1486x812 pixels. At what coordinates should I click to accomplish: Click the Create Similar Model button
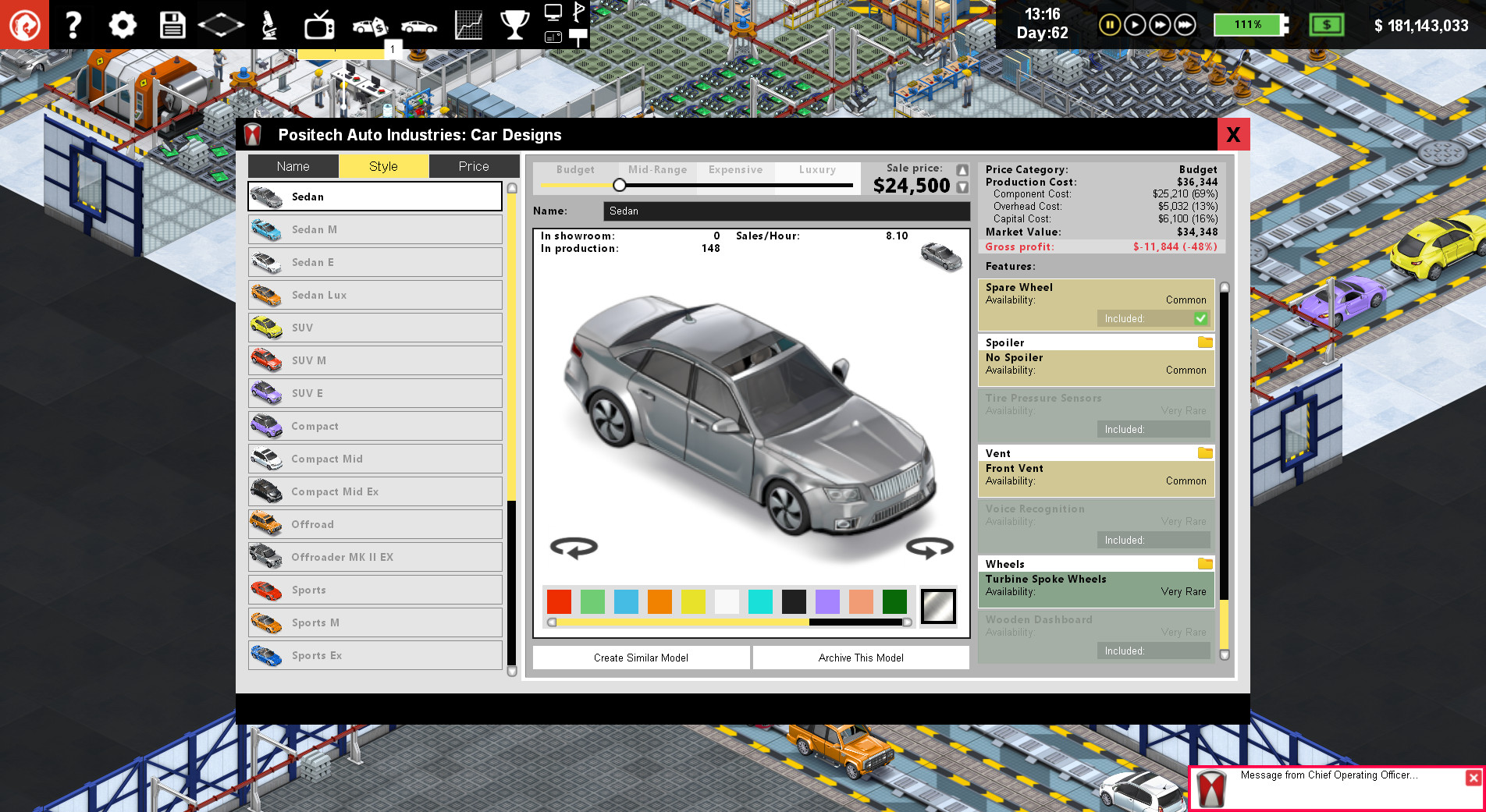(640, 658)
